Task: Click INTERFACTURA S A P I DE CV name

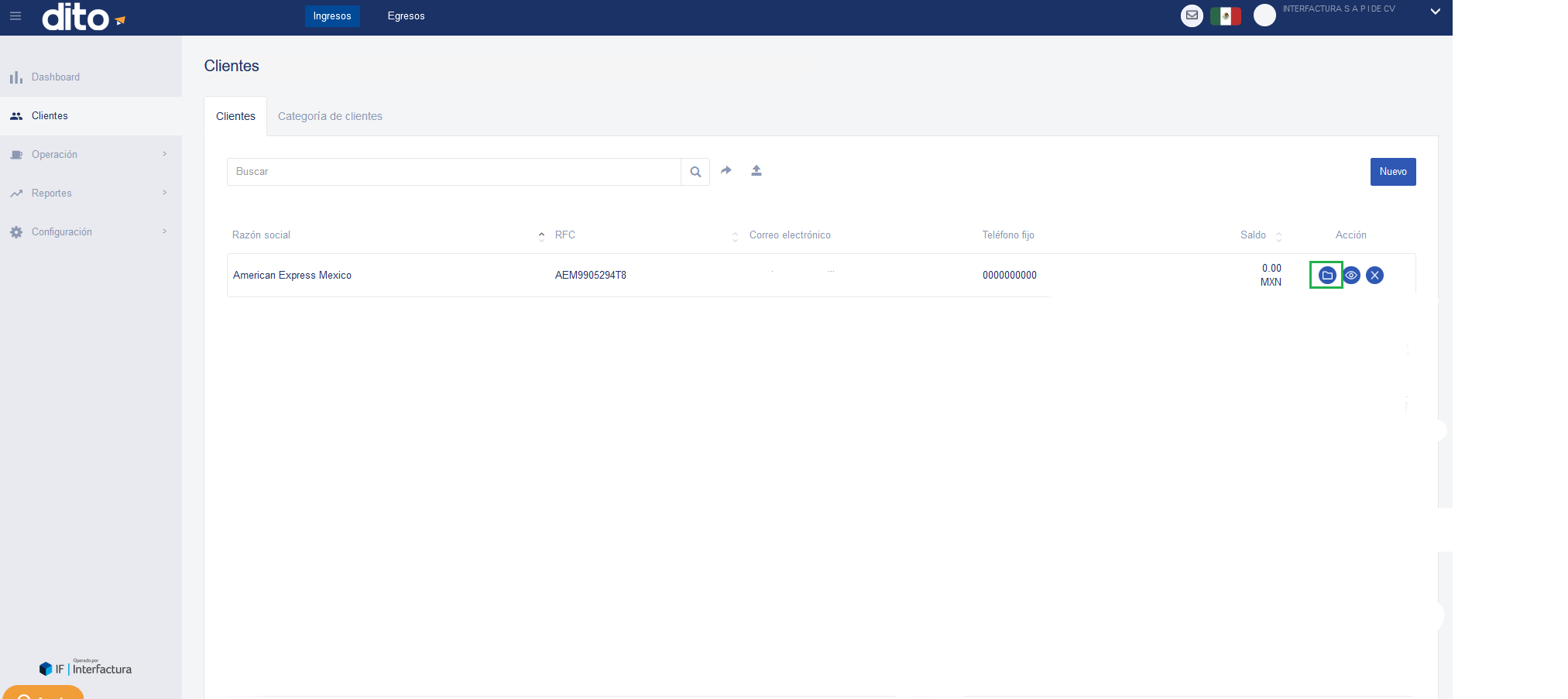Action: (1339, 9)
